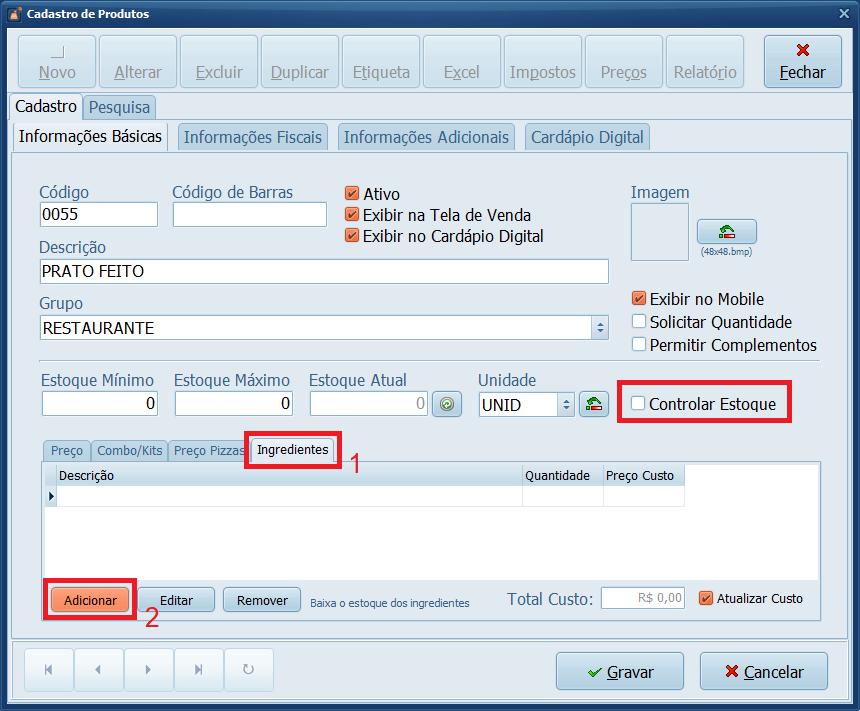This screenshot has height=711, width=860.
Task: Go to previous record navigation arrow
Action: tap(98, 670)
